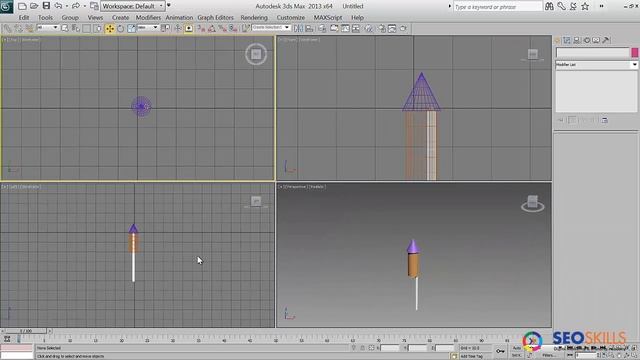Open the Tools menu
This screenshot has height=360, width=640.
coord(45,18)
